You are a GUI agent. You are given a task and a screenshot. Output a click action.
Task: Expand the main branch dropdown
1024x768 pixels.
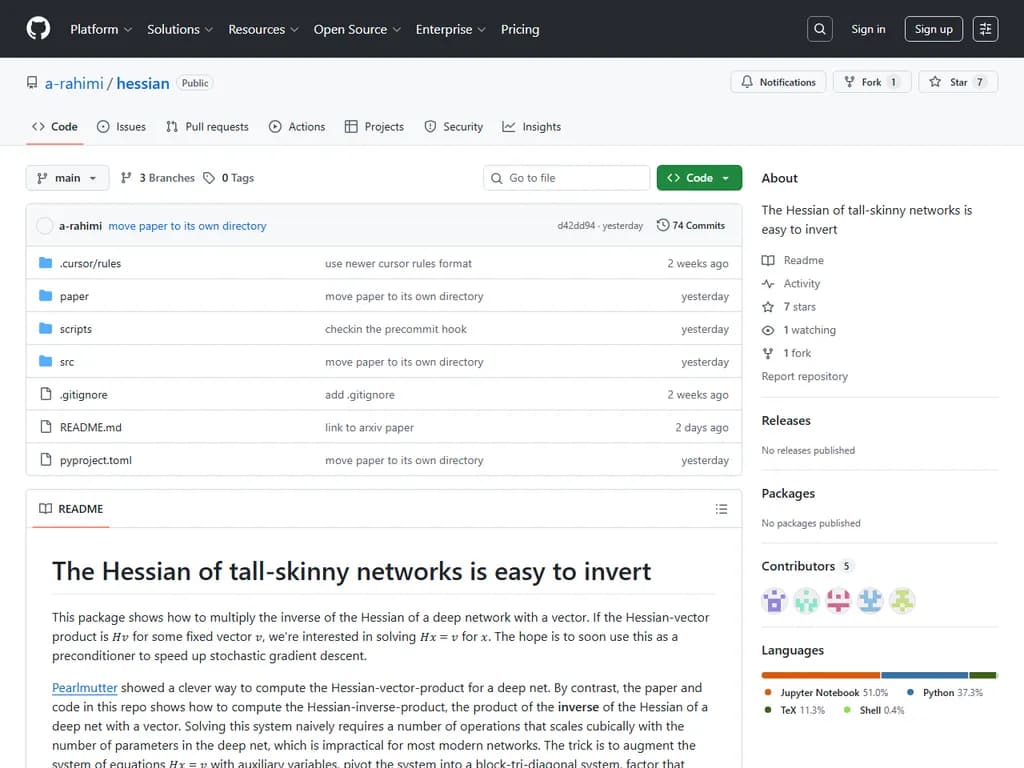tap(67, 178)
